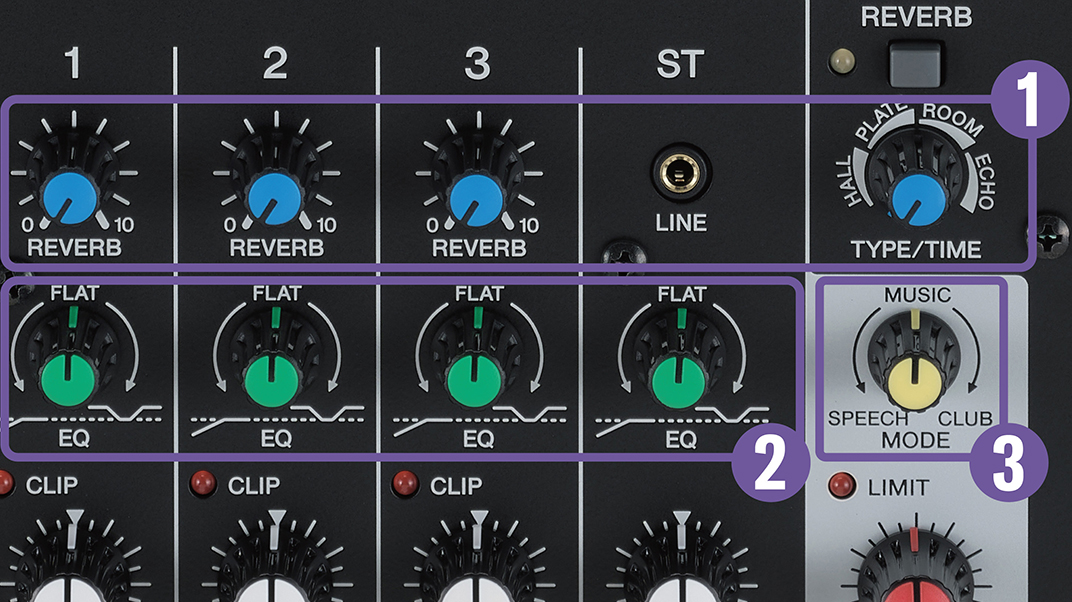The width and height of the screenshot is (1072, 602).
Task: Click the LINE input jack on ST channel
Action: click(x=680, y=173)
